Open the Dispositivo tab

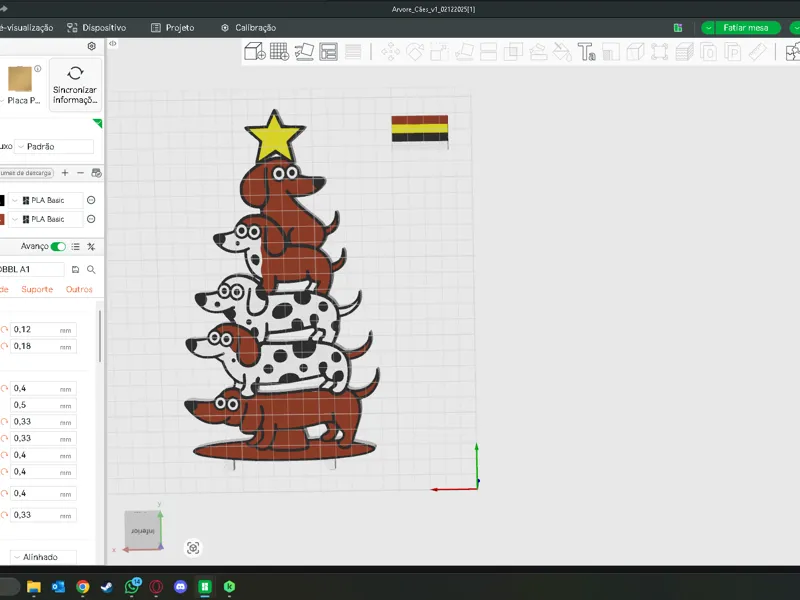96,28
